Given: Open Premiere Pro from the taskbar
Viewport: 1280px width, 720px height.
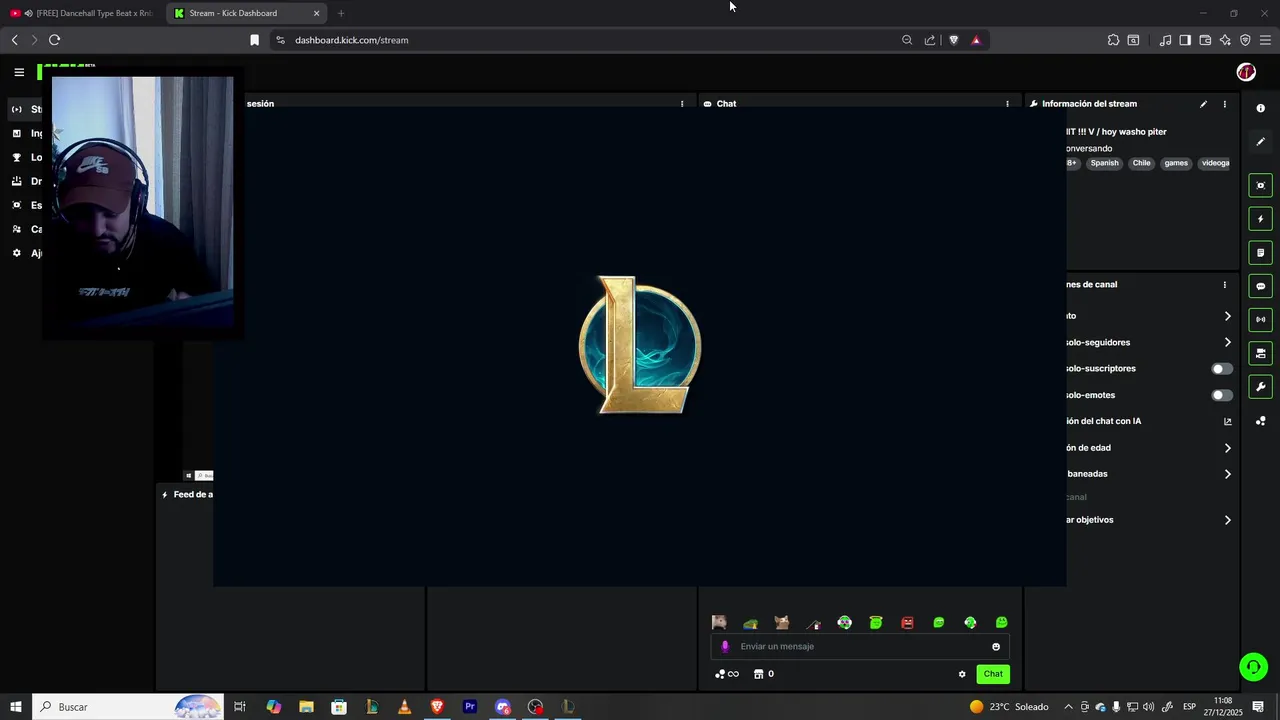Looking at the screenshot, I should 470,707.
